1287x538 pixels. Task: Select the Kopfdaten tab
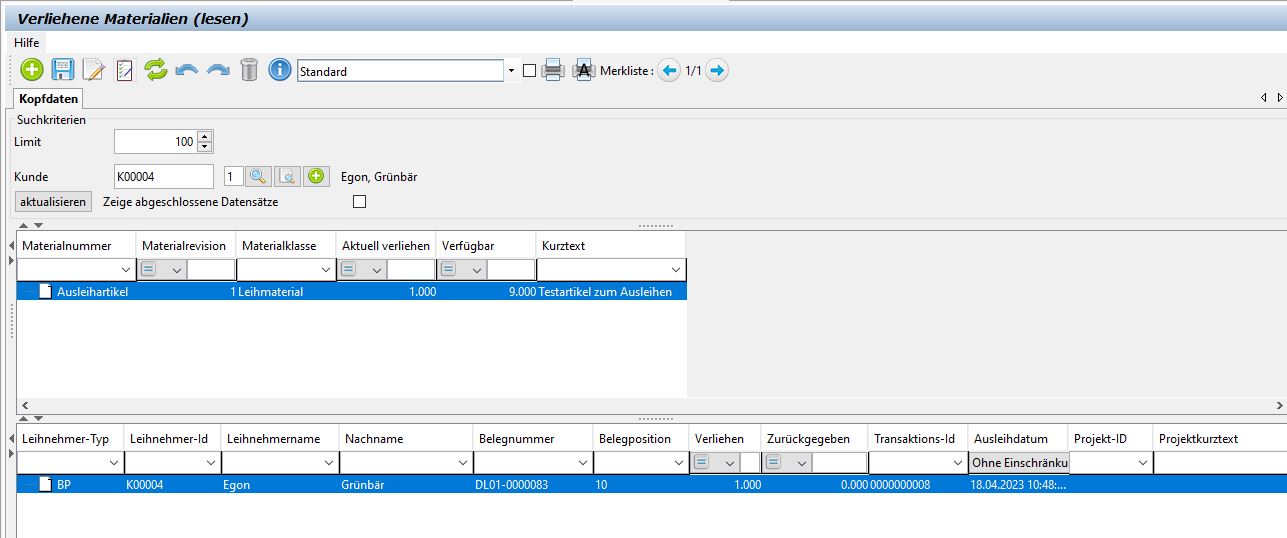[x=48, y=99]
